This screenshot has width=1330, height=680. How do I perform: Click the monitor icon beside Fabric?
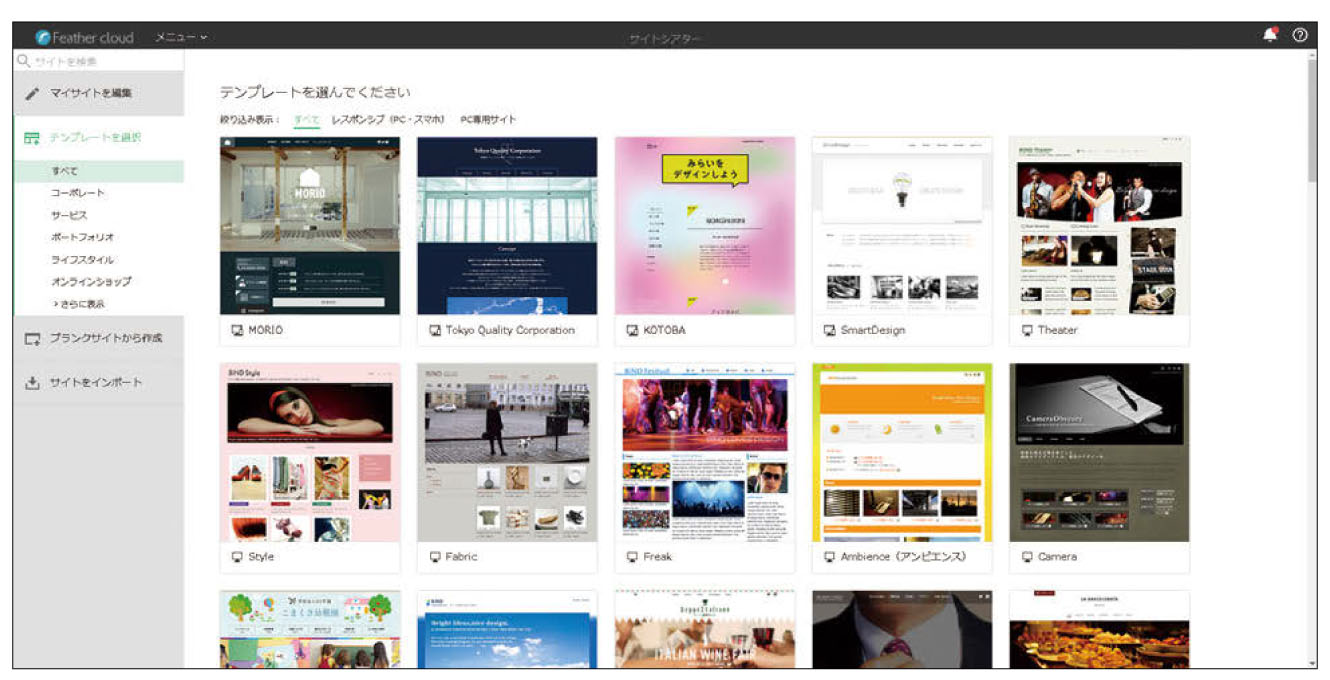[435, 557]
